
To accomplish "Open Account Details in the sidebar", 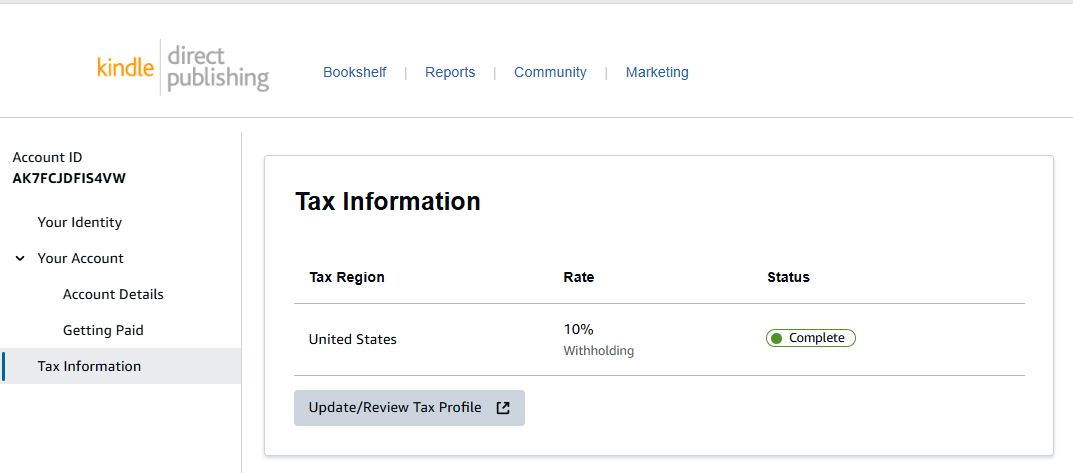I will (x=113, y=294).
